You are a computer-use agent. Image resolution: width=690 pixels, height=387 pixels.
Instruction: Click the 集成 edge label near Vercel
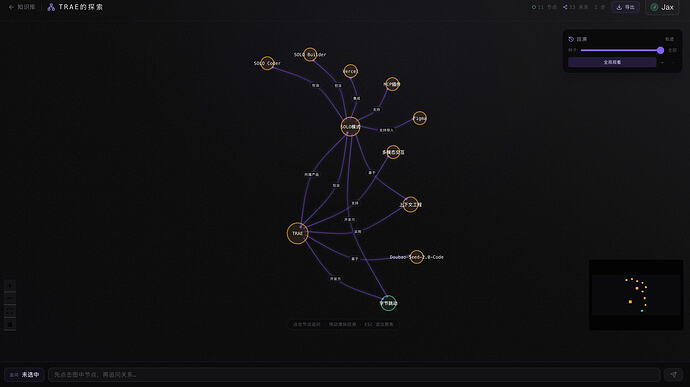[x=356, y=98]
